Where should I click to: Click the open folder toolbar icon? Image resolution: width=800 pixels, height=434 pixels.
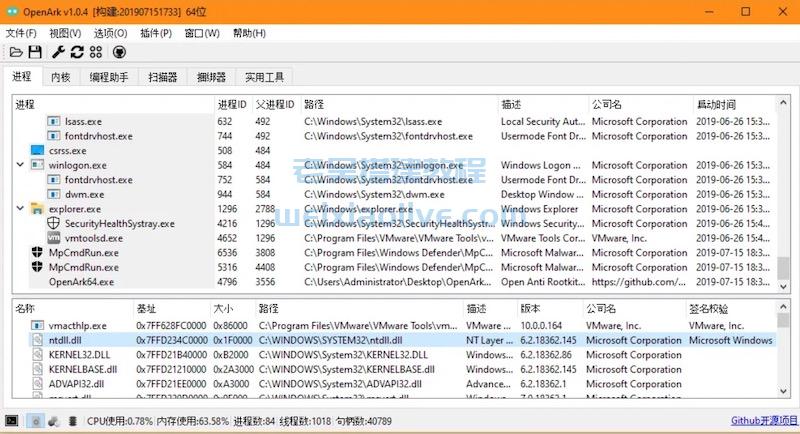(16, 52)
